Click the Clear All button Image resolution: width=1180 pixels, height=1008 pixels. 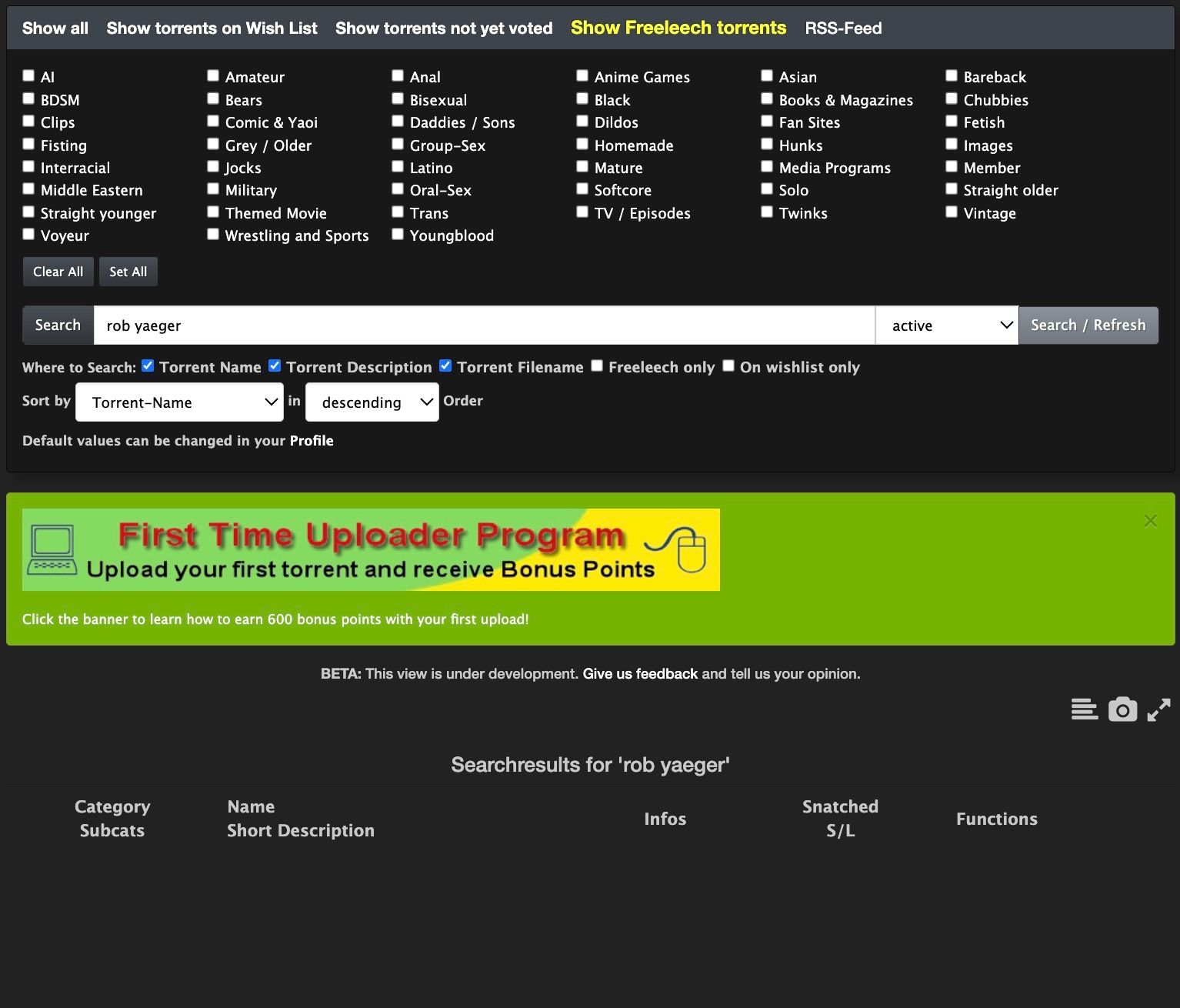(58, 272)
